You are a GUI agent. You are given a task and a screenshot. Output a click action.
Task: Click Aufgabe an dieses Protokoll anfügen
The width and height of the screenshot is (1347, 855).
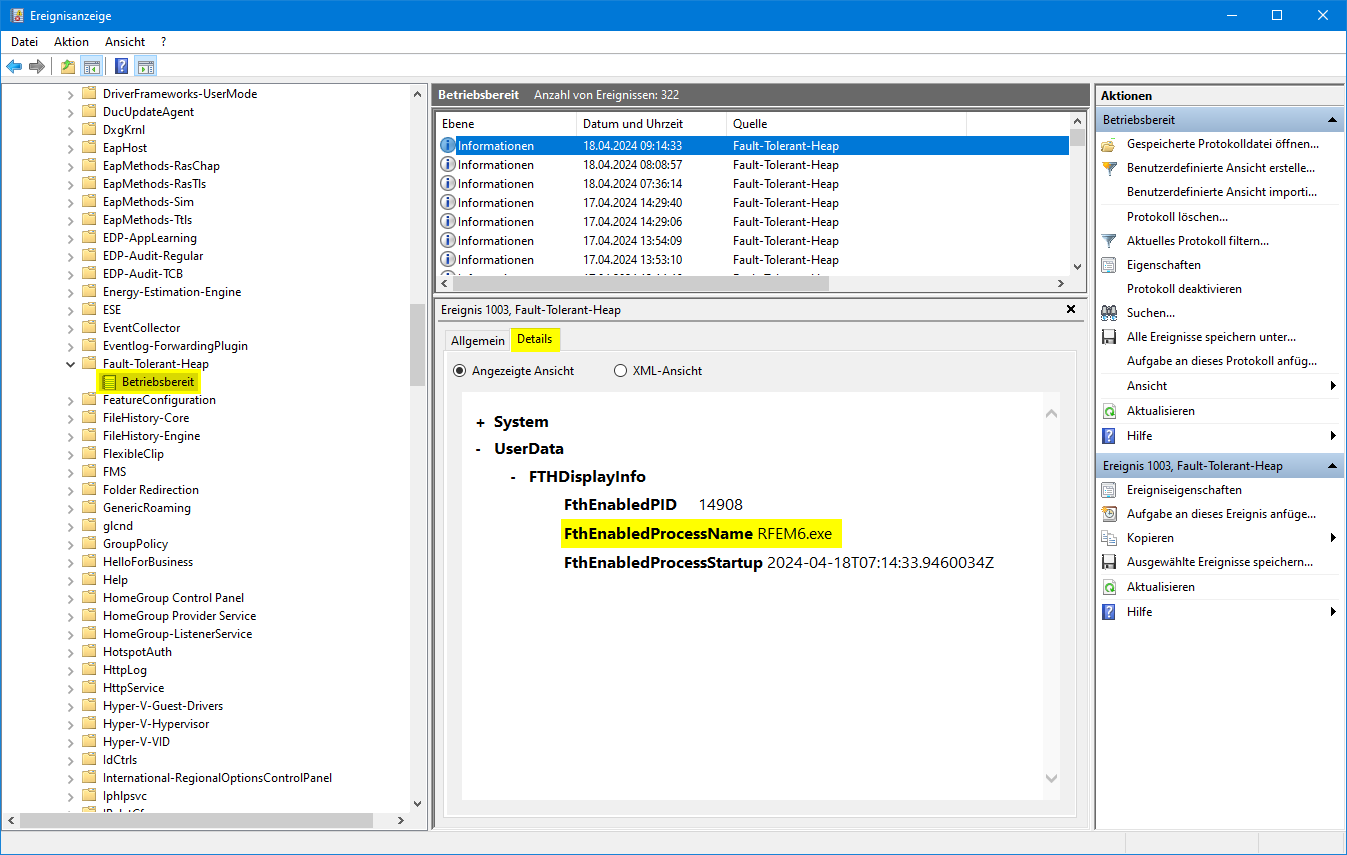coord(1222,361)
